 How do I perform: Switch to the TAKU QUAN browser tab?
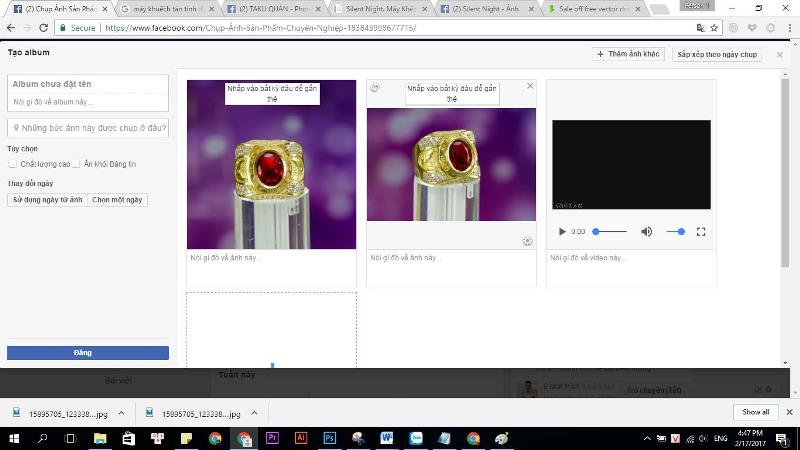[x=270, y=9]
